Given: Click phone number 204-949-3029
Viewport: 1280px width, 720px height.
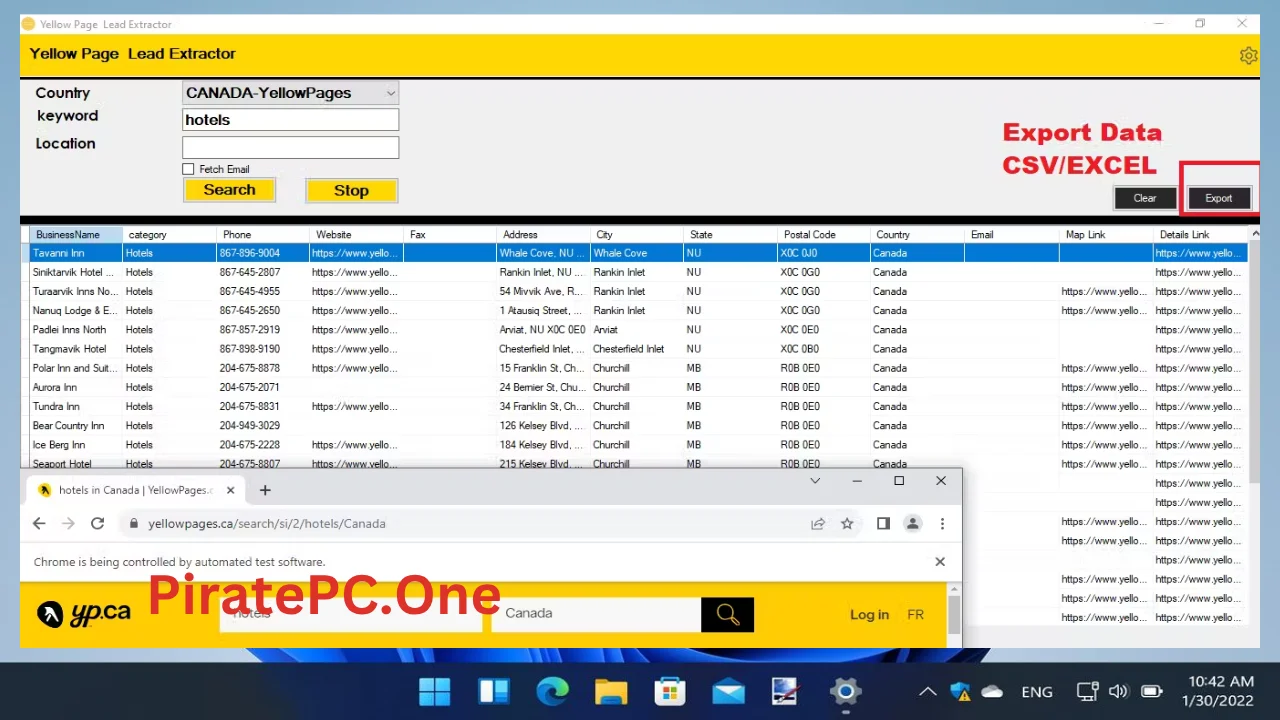Looking at the screenshot, I should [249, 426].
